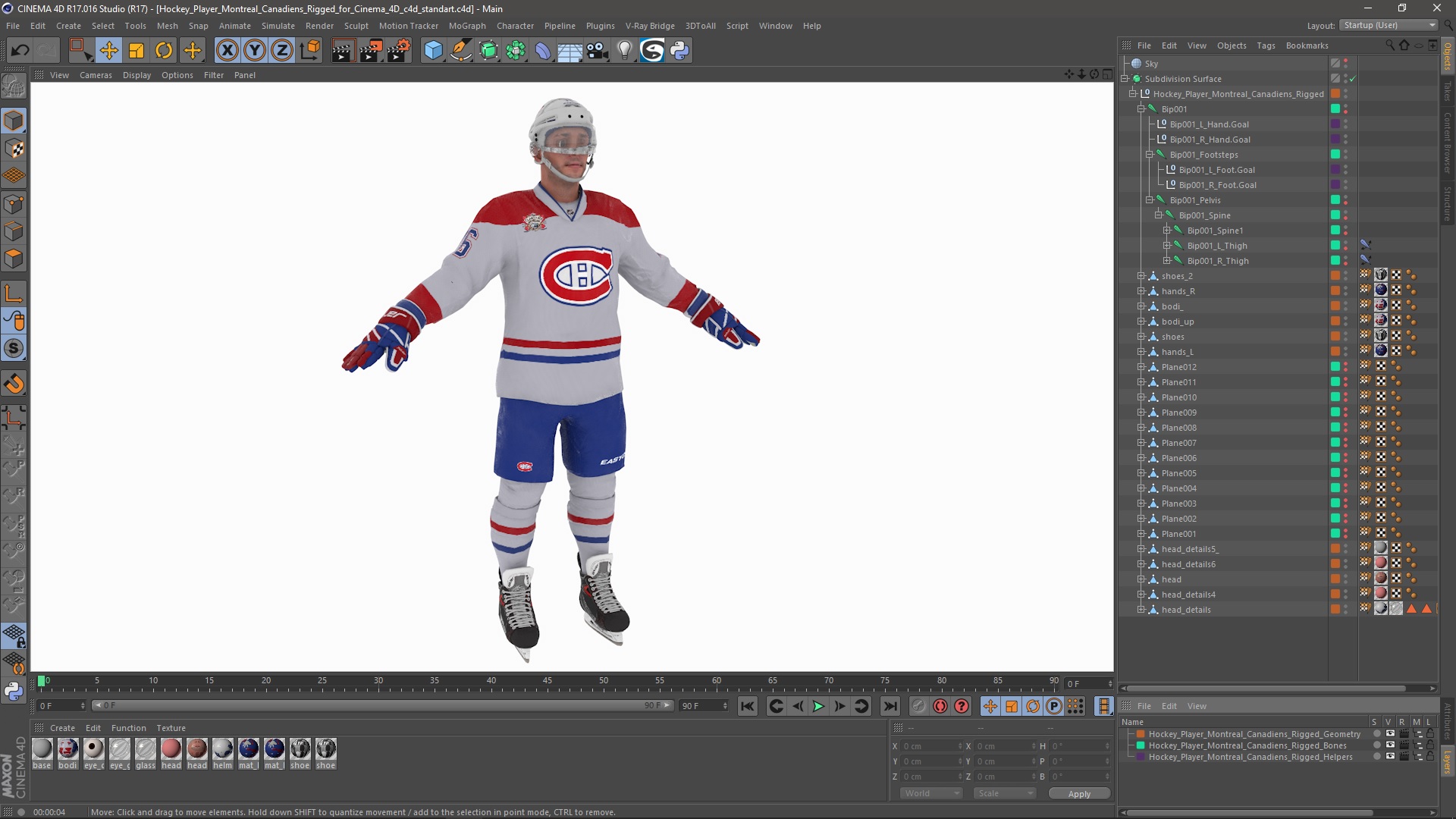Enable Polygons mode in left palette
This screenshot has width=1456, height=819.
(x=14, y=259)
